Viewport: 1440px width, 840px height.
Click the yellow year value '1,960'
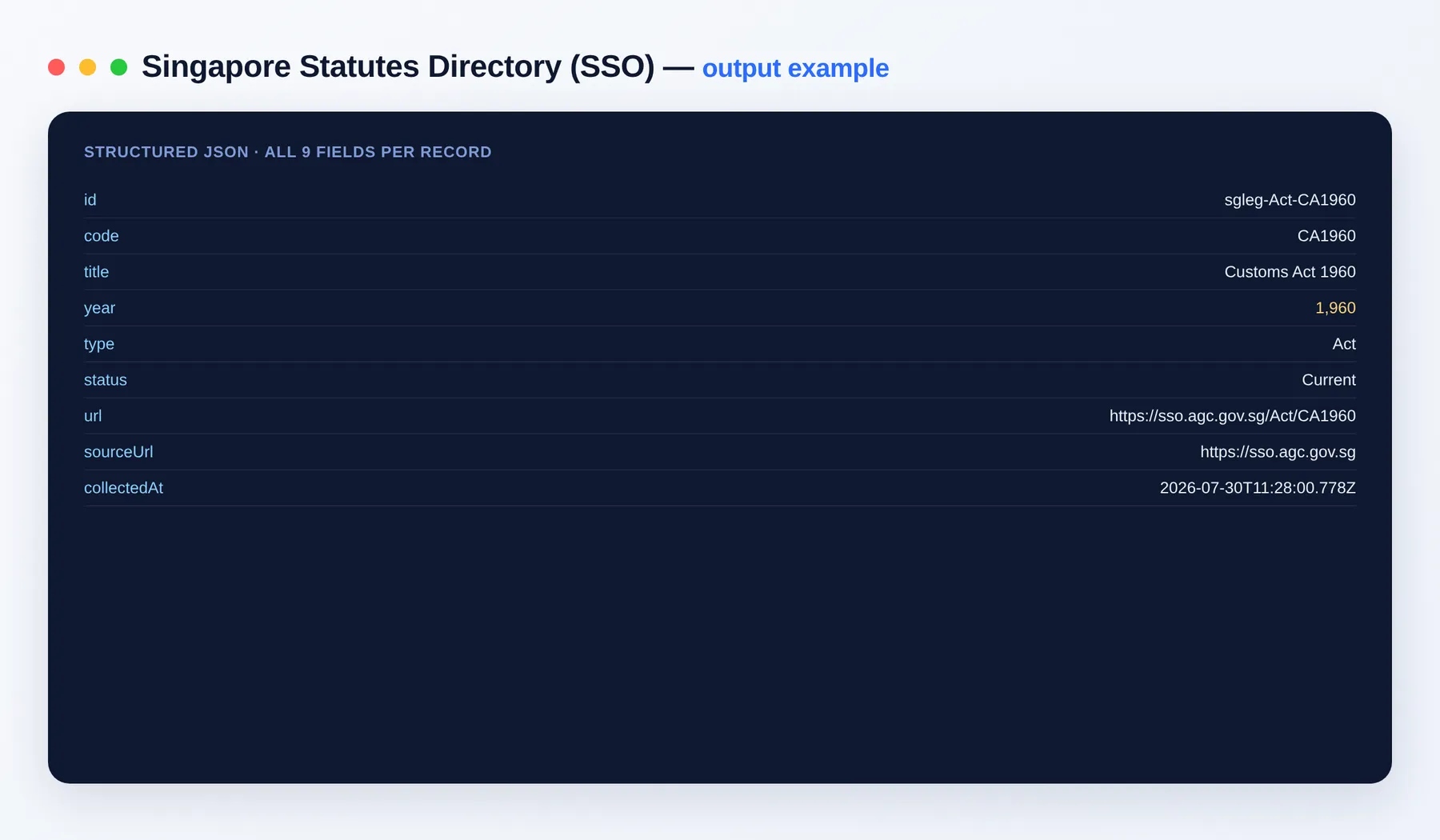pos(1335,308)
